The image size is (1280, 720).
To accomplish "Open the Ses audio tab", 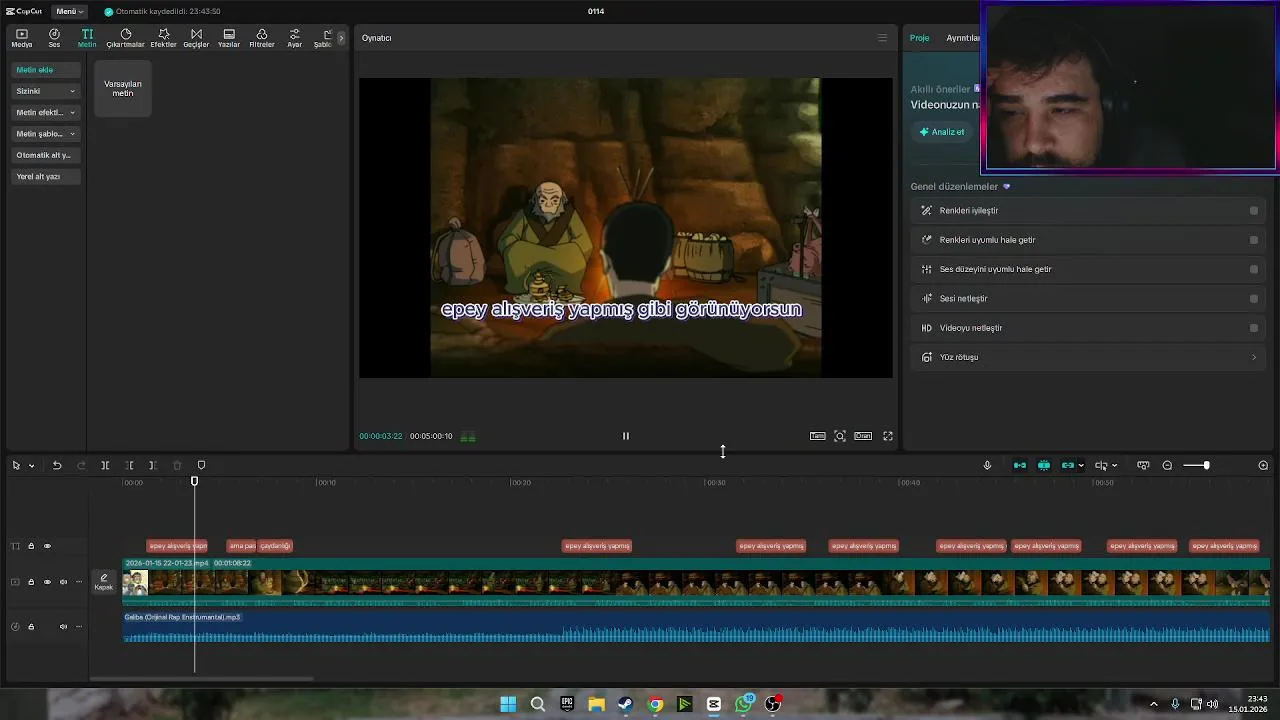I will point(54,38).
